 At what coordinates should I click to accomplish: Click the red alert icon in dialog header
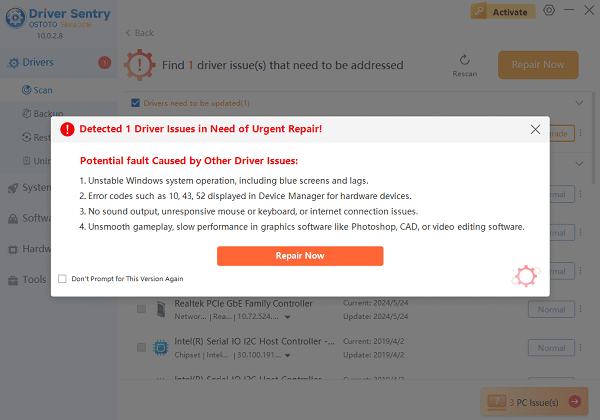click(67, 129)
